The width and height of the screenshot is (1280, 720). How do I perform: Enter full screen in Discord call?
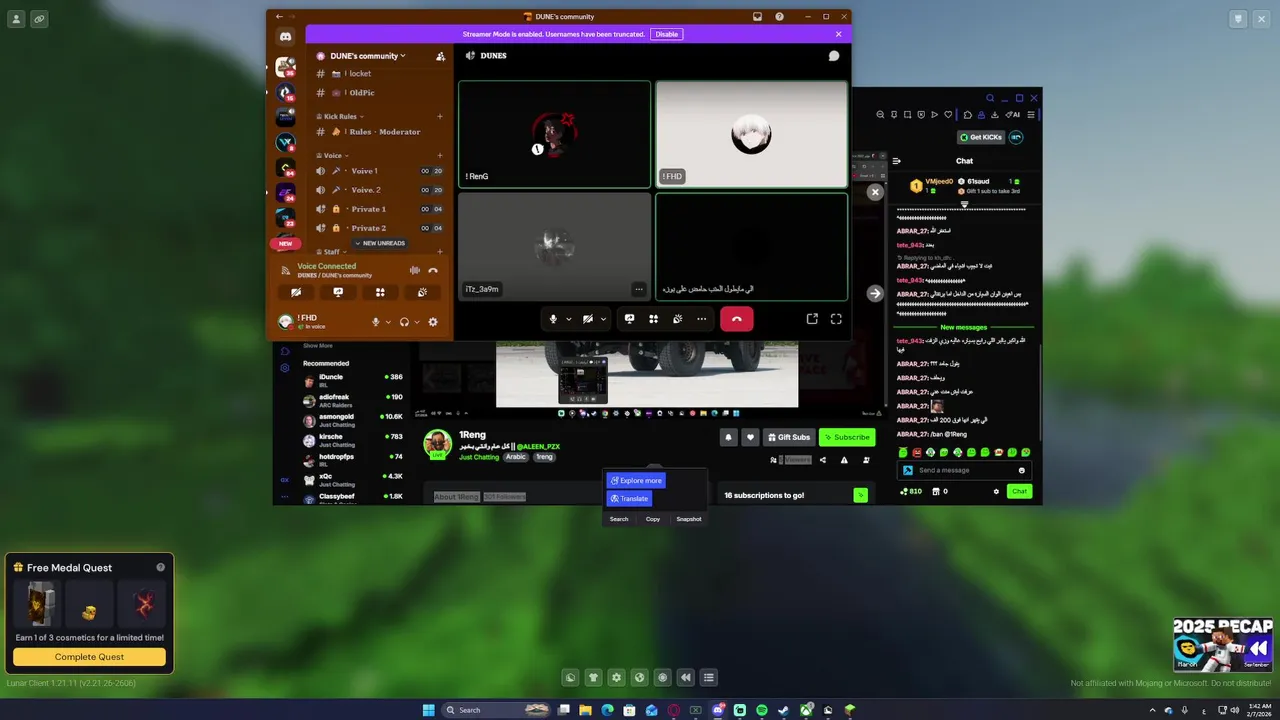[x=836, y=319]
